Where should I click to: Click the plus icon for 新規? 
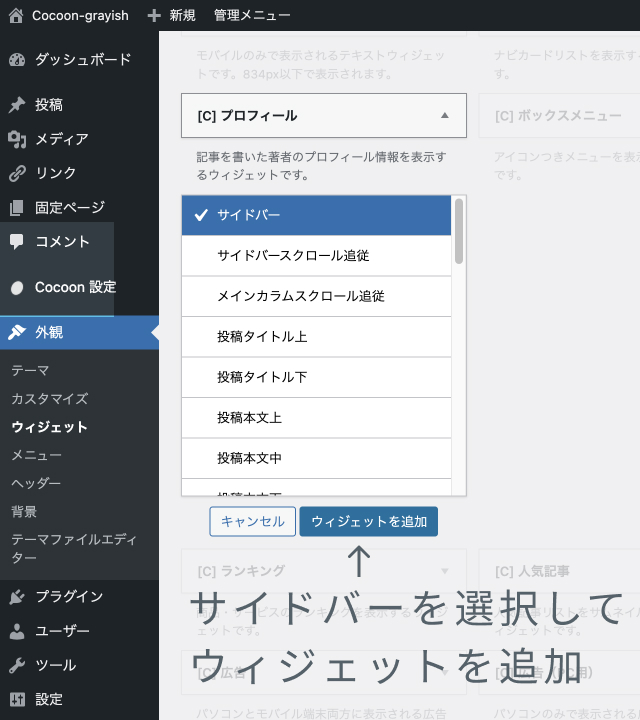point(154,16)
